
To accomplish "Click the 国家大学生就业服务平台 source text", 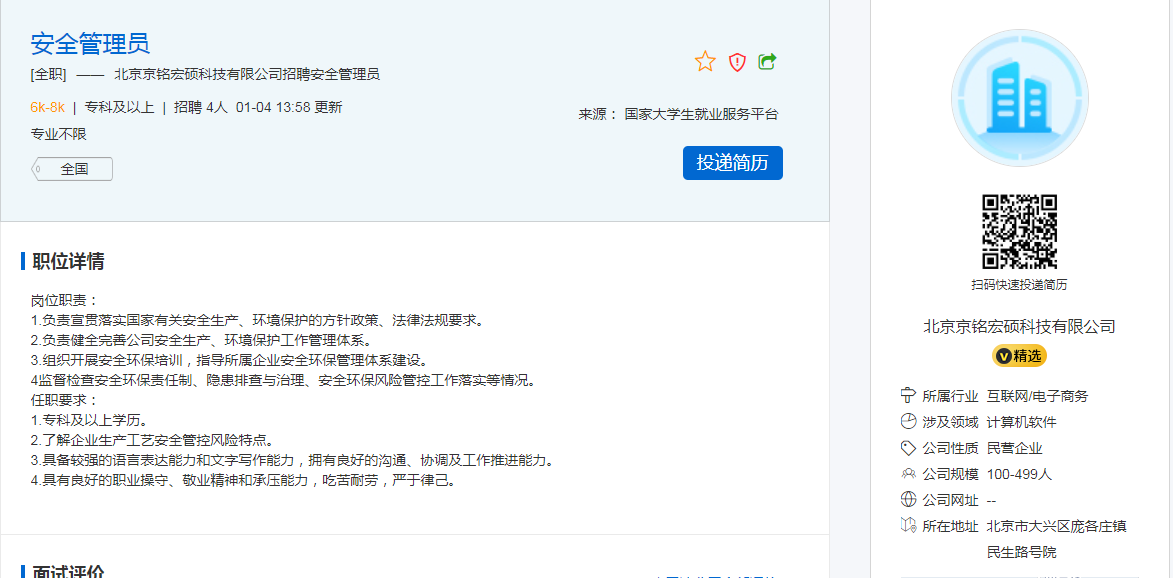I will pyautogui.click(x=701, y=114).
